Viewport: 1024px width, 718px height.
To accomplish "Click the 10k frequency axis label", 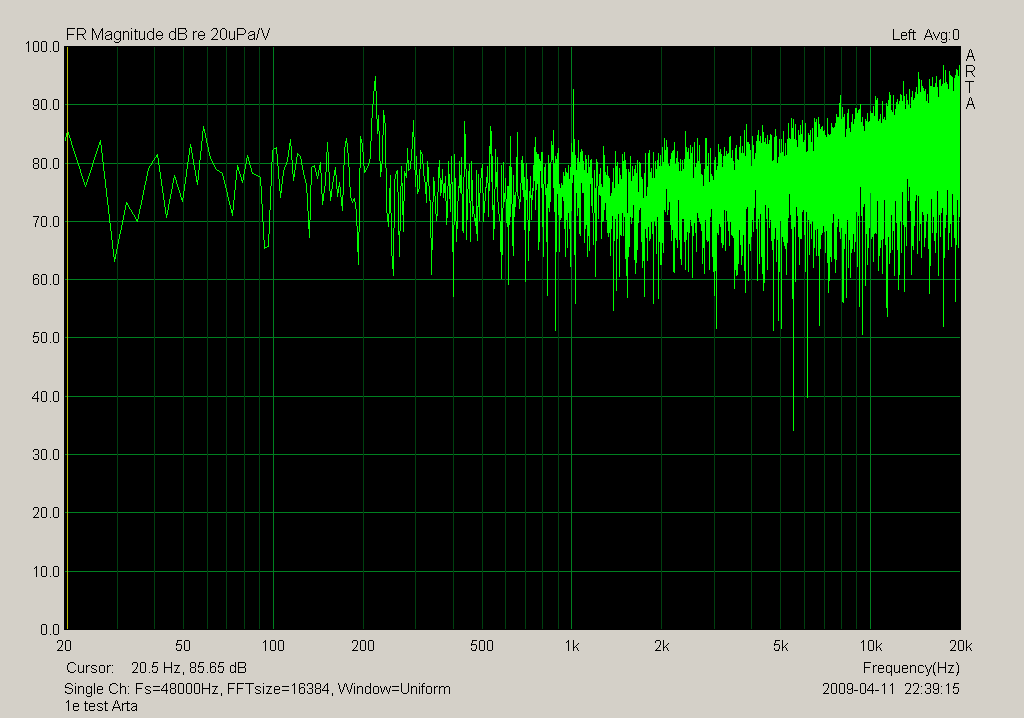I will point(871,646).
